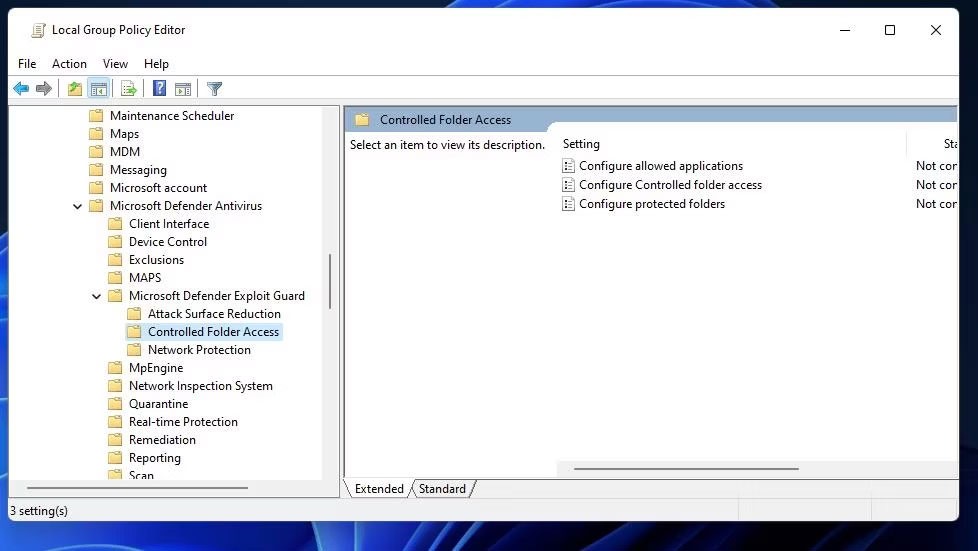Switch to the Standard tab
Image resolution: width=978 pixels, height=551 pixels.
(x=442, y=489)
